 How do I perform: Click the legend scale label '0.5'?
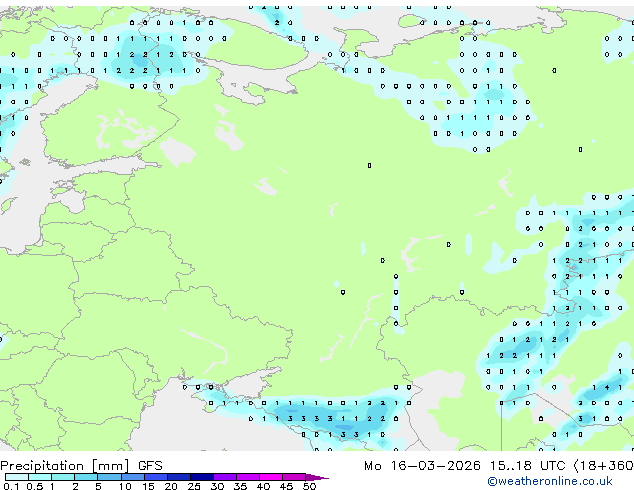click(35, 486)
